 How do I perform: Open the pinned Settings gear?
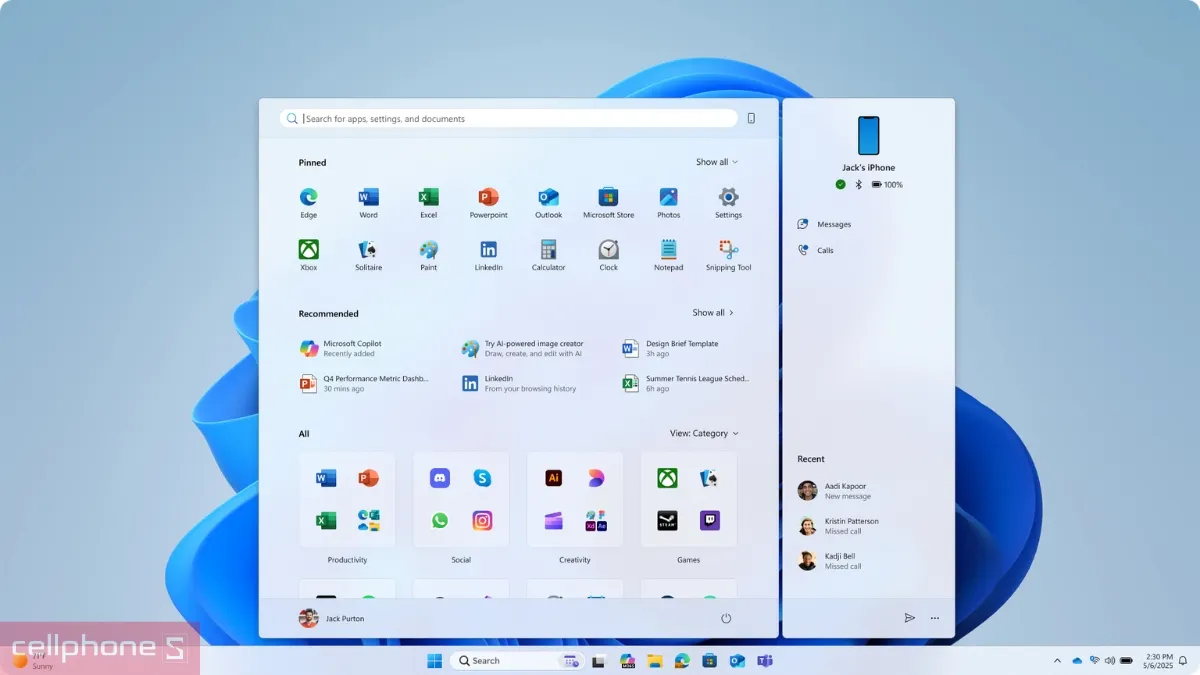pyautogui.click(x=728, y=202)
